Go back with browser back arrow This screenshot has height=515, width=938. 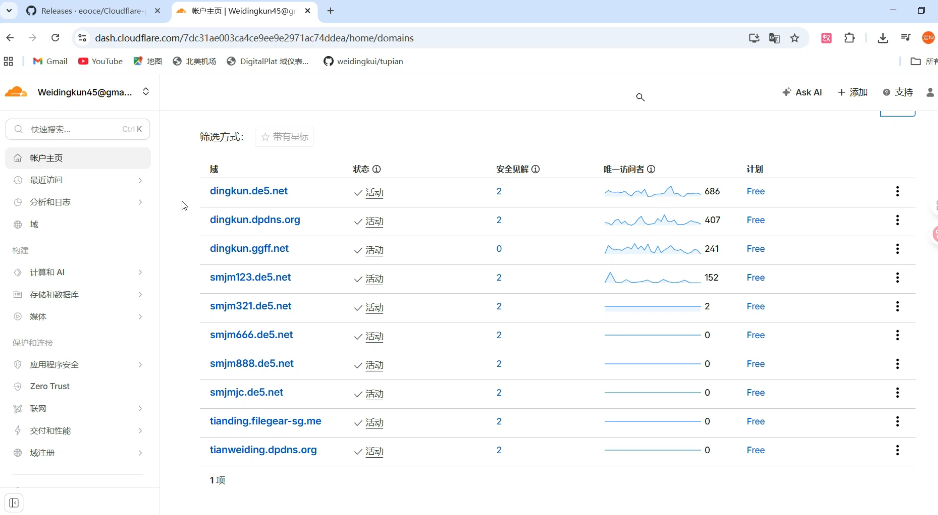coord(10,38)
